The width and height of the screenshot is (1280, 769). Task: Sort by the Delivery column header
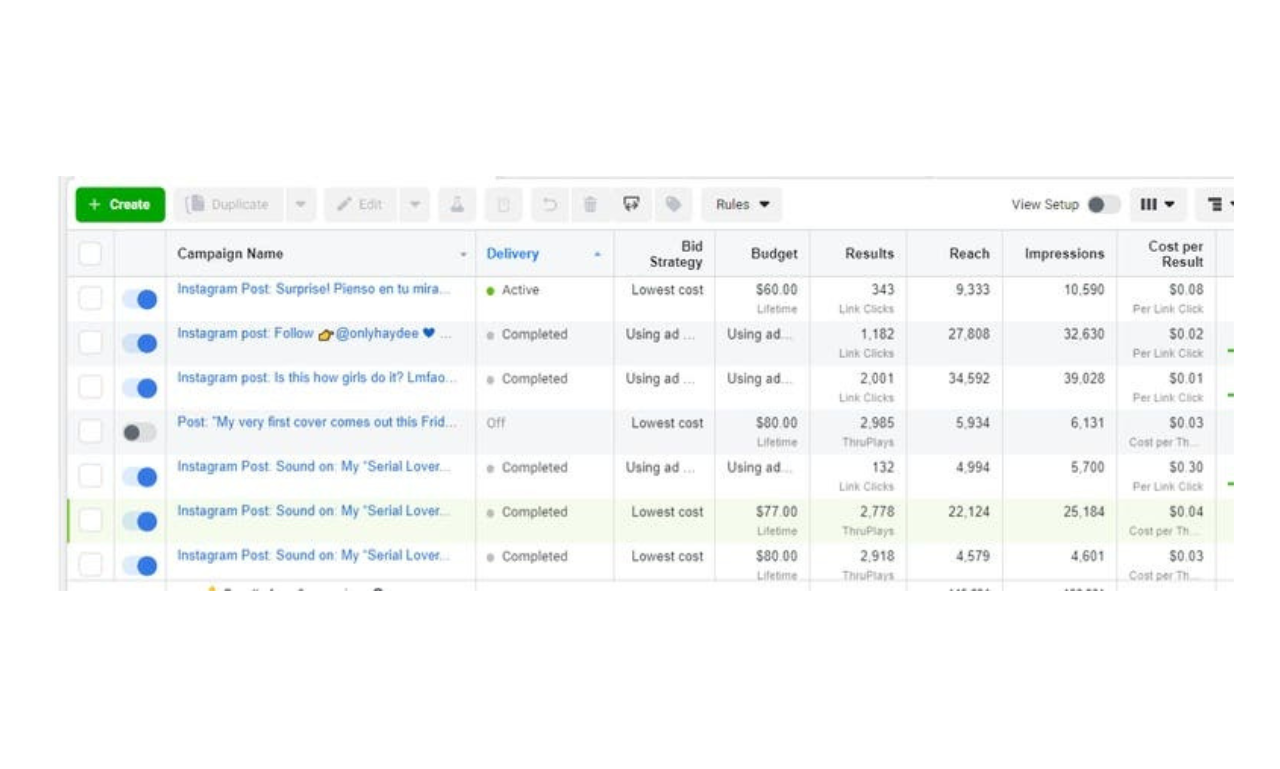pyautogui.click(x=513, y=254)
